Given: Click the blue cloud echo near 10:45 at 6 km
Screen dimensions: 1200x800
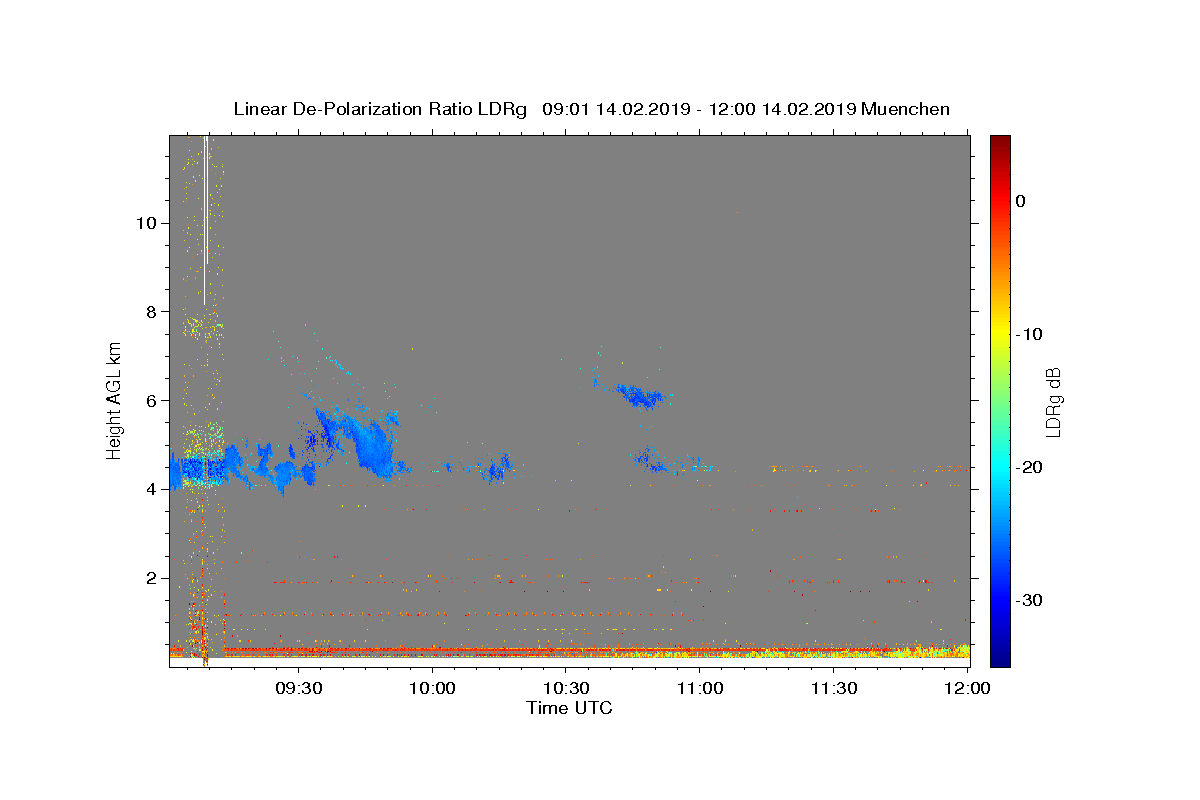Looking at the screenshot, I should tap(640, 396).
